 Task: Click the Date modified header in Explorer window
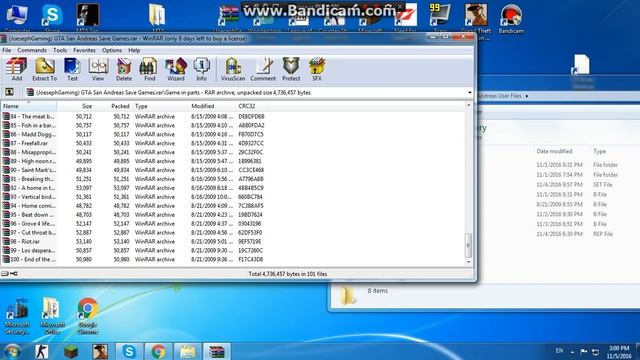(554, 151)
